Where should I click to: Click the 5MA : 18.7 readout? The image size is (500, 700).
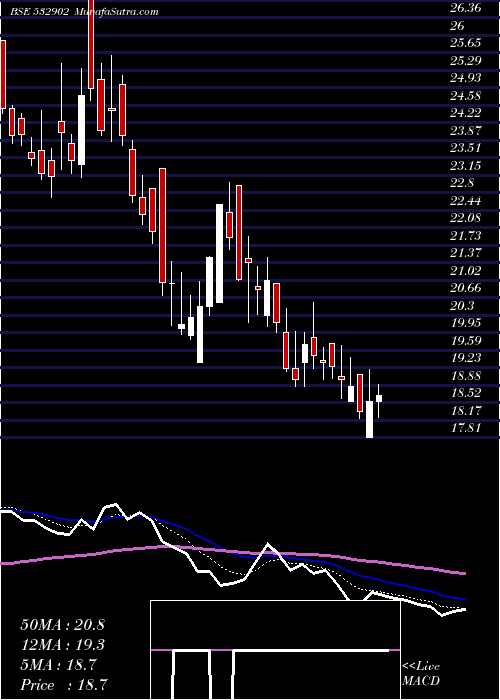(58, 665)
